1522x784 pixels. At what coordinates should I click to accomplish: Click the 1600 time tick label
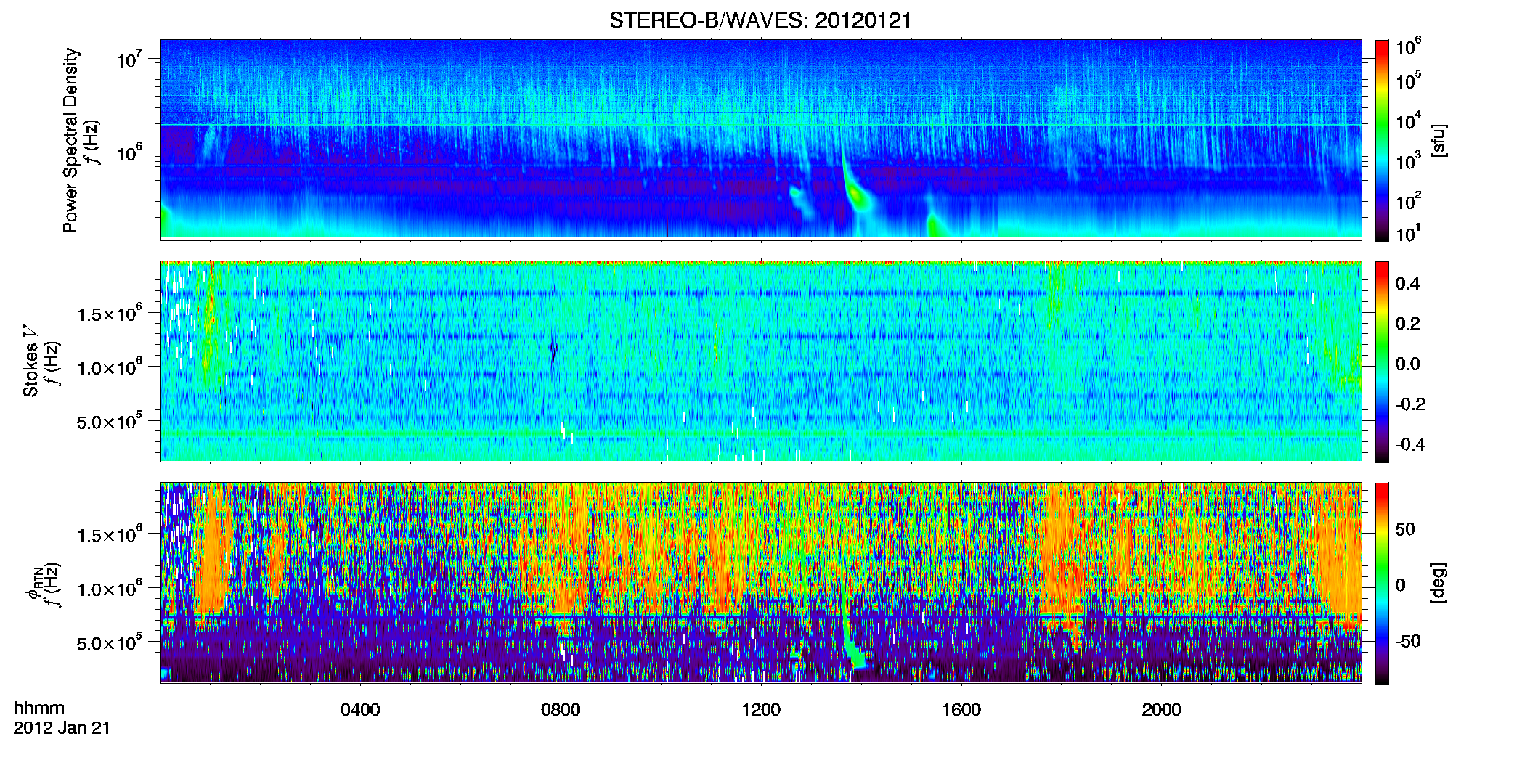(x=961, y=710)
